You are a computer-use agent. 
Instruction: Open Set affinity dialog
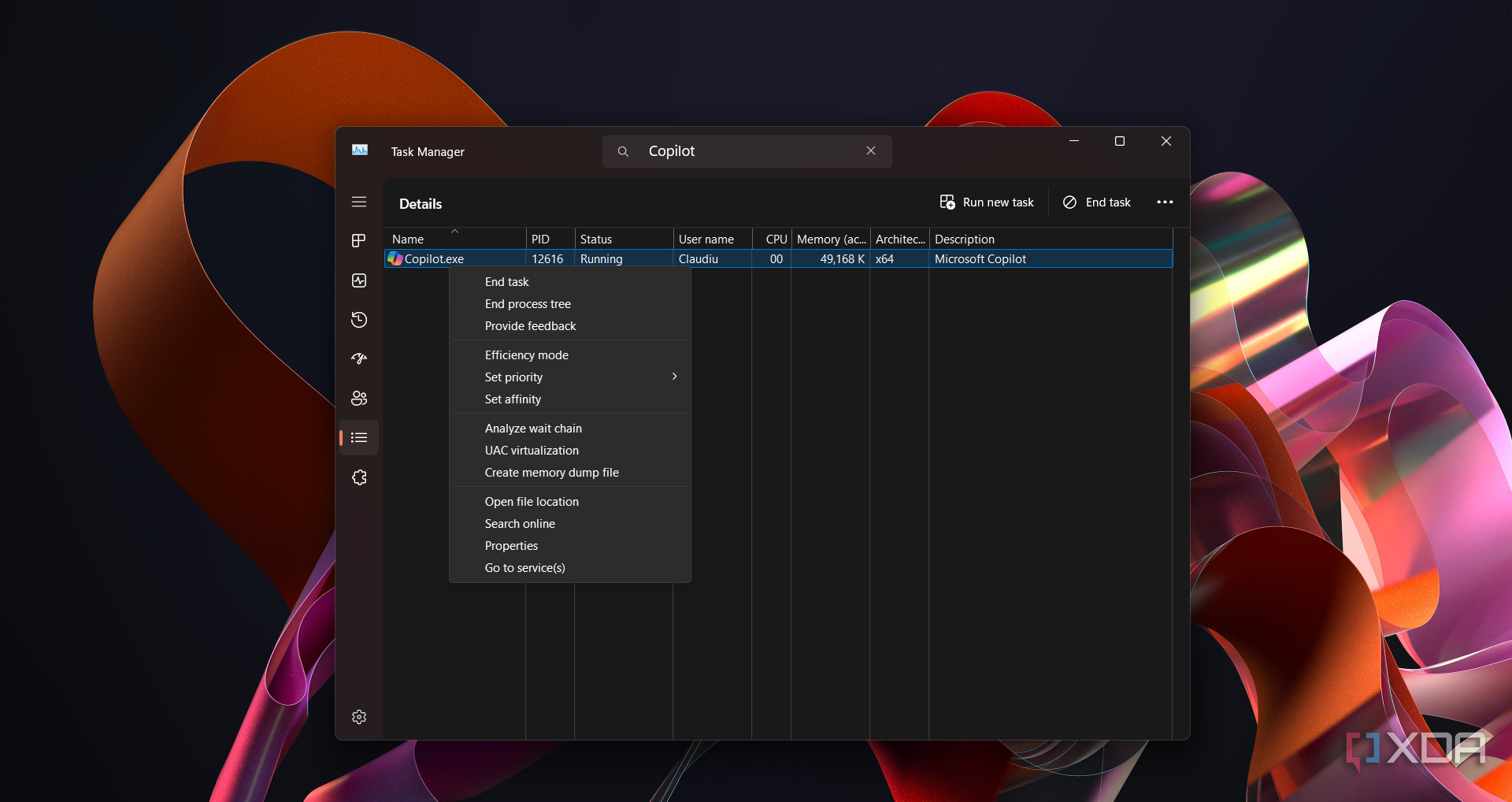(x=570, y=399)
